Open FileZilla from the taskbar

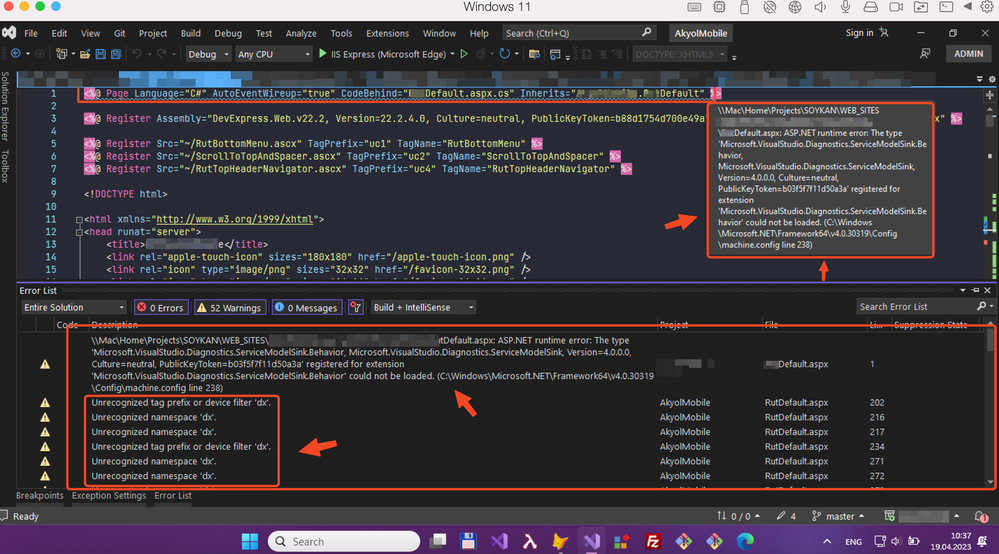click(x=653, y=541)
